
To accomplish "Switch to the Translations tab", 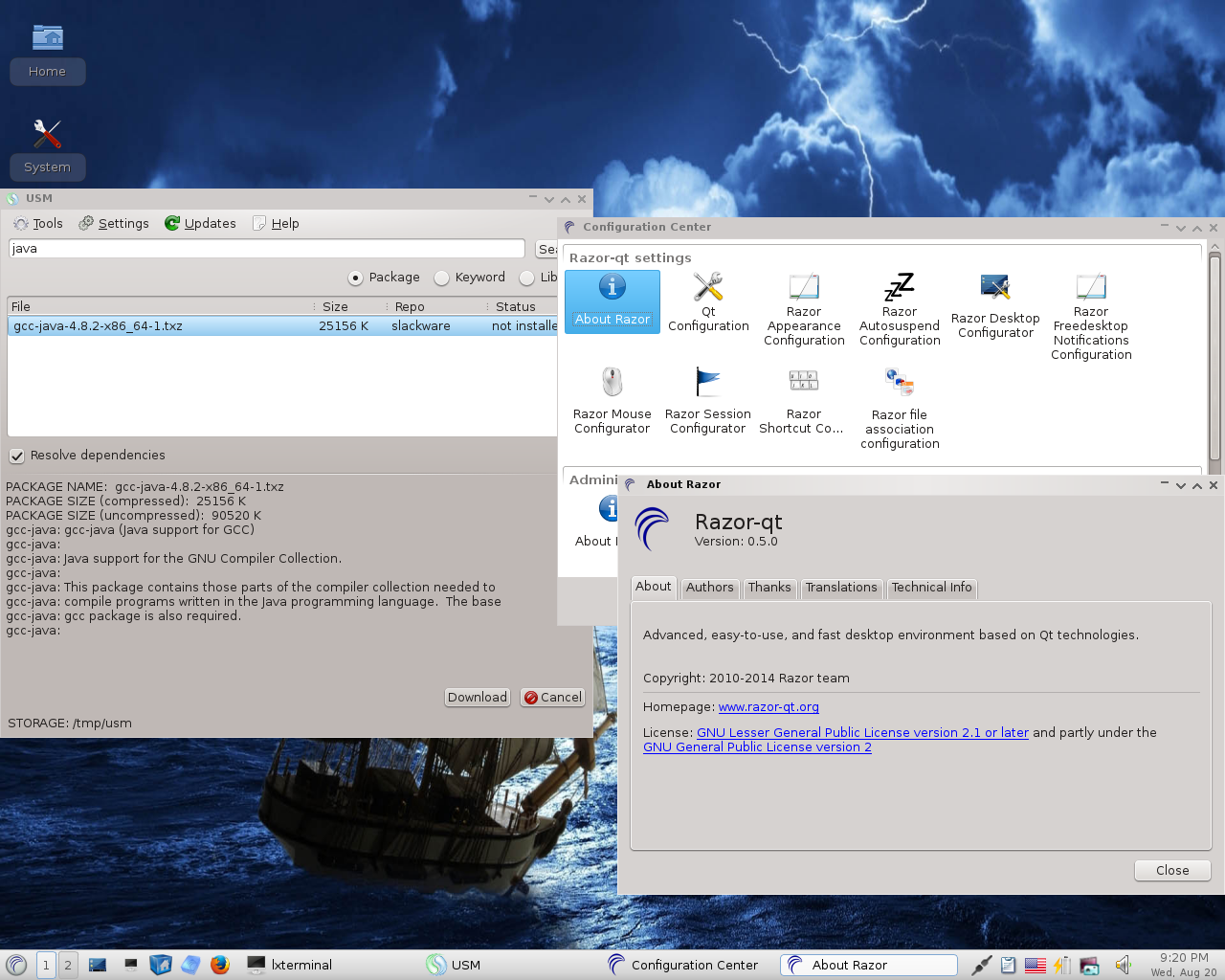I will pyautogui.click(x=841, y=588).
